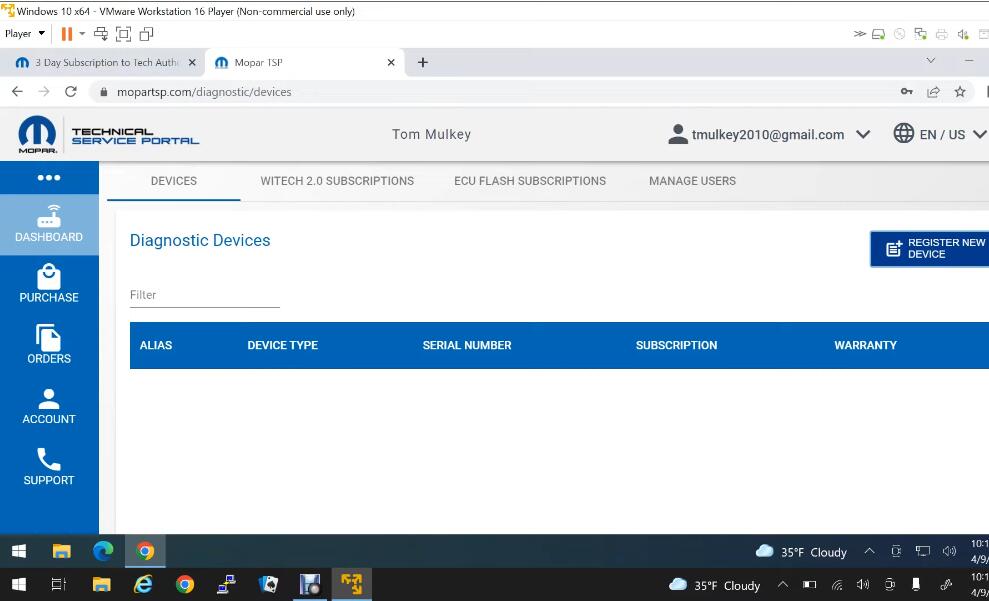989x601 pixels.
Task: Click the volume icon on the host taskbar
Action: [x=863, y=585]
